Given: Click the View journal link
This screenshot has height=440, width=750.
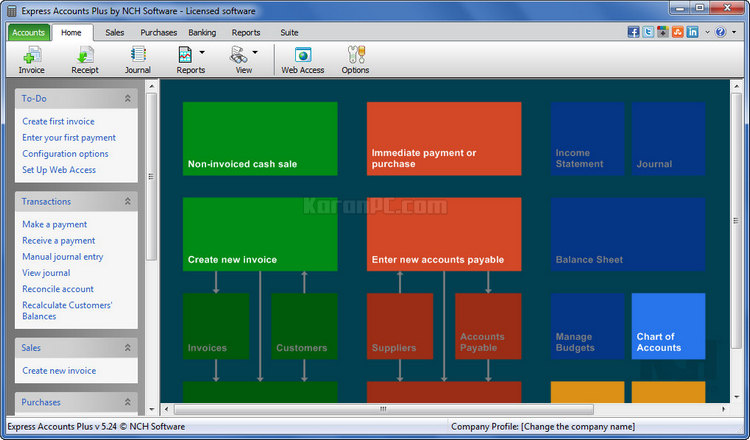Looking at the screenshot, I should [46, 273].
